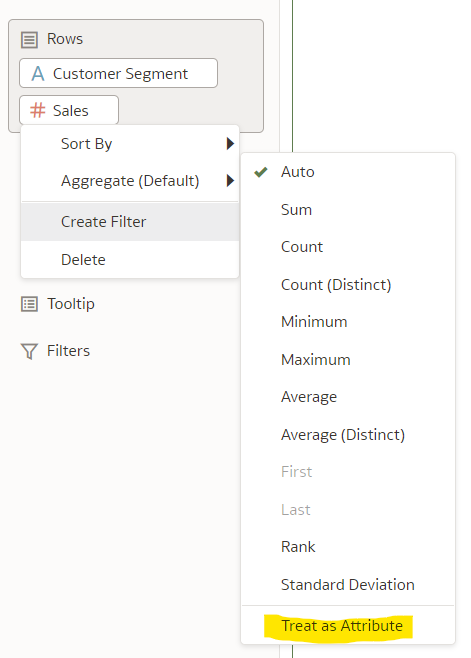
Task: Set aggregation to Count (Distinct)
Action: (348, 285)
